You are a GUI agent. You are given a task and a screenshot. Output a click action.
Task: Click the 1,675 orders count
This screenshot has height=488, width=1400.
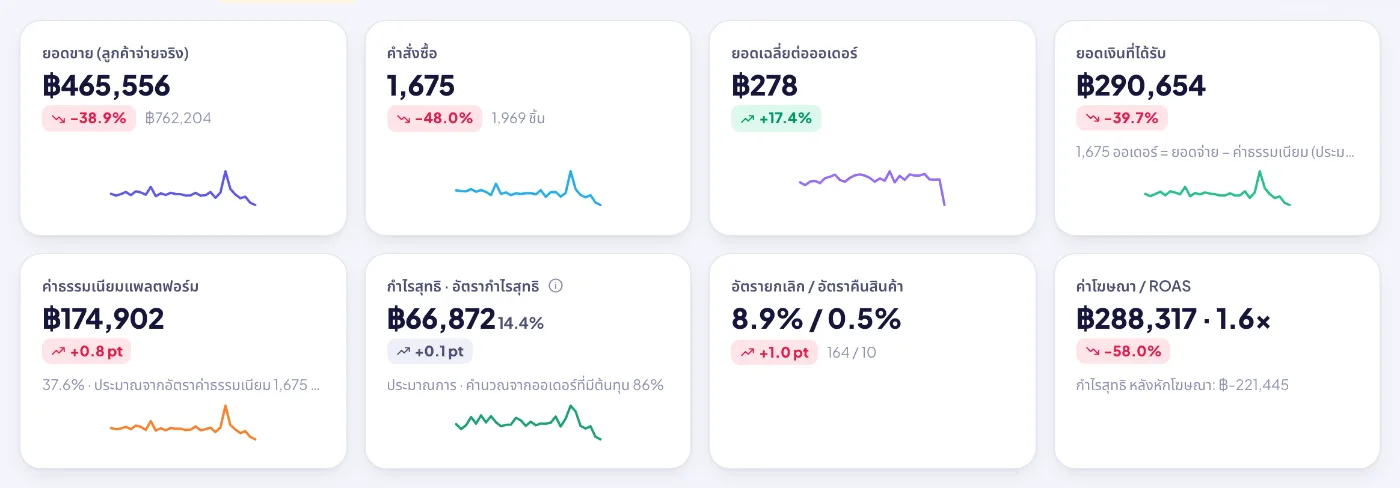(421, 85)
